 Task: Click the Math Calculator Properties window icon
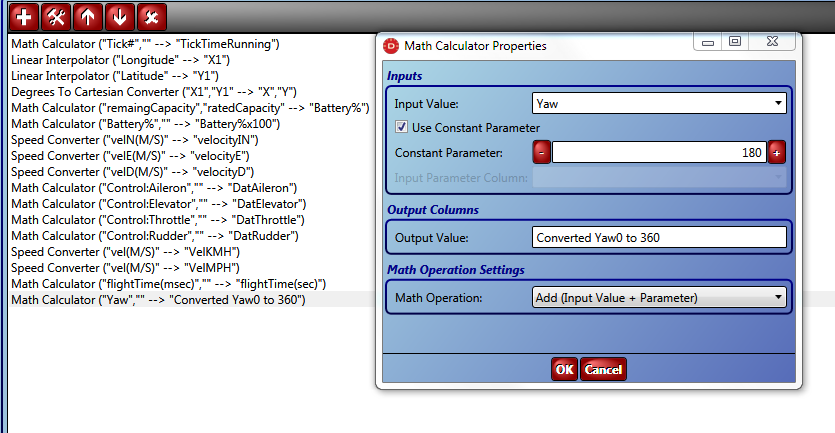coord(391,46)
